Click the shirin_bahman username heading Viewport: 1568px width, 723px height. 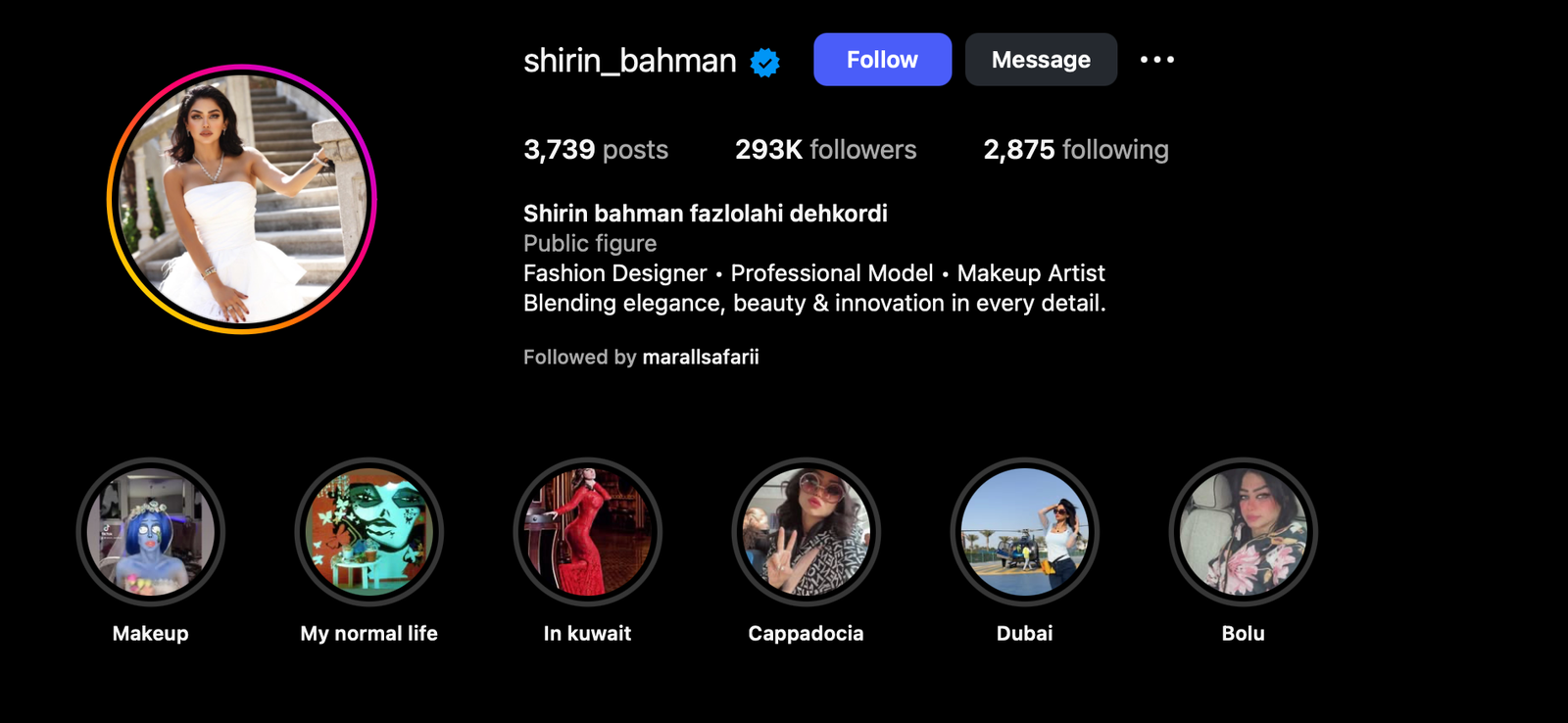click(629, 61)
